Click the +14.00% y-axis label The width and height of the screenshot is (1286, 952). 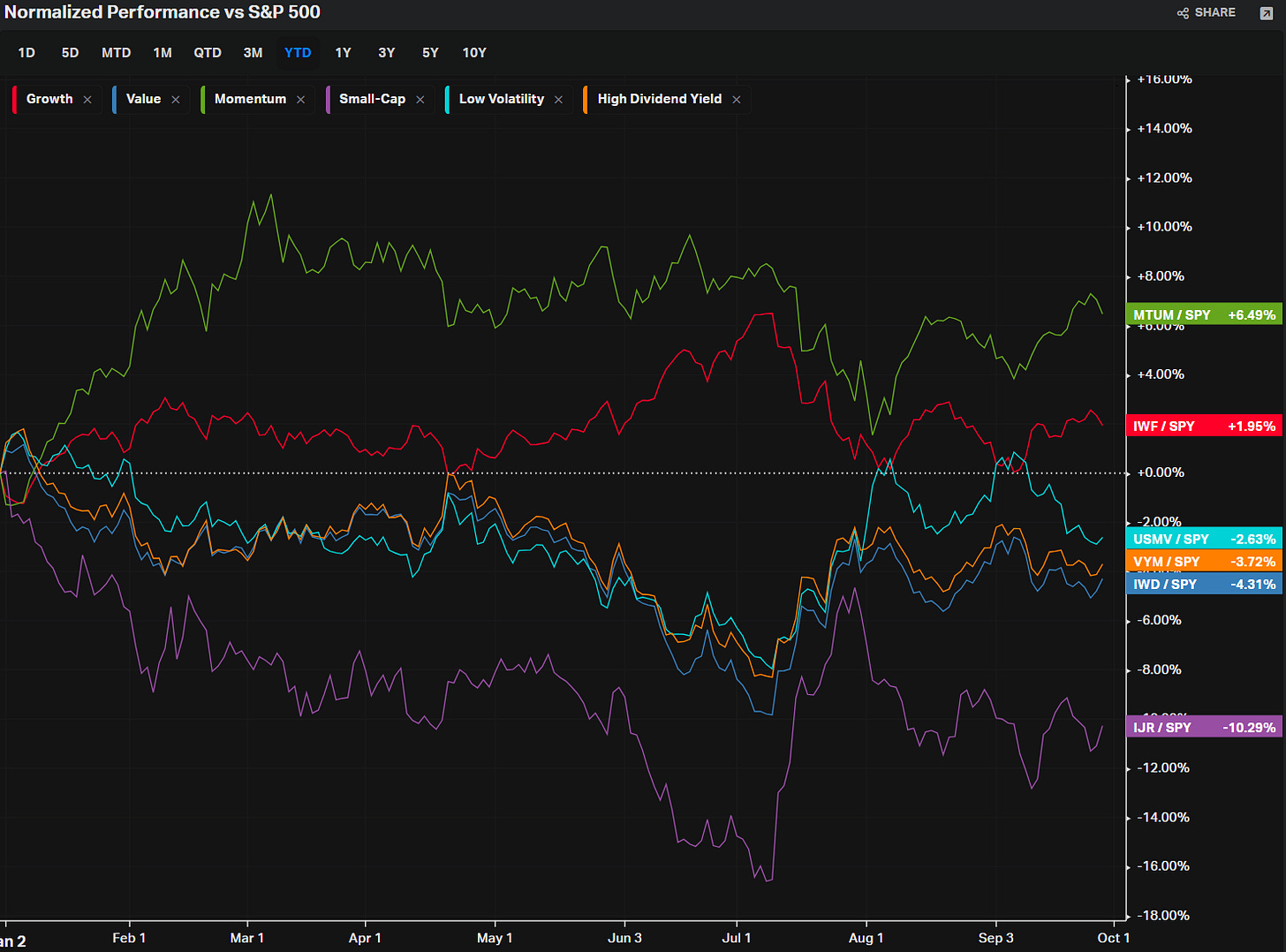[1164, 128]
